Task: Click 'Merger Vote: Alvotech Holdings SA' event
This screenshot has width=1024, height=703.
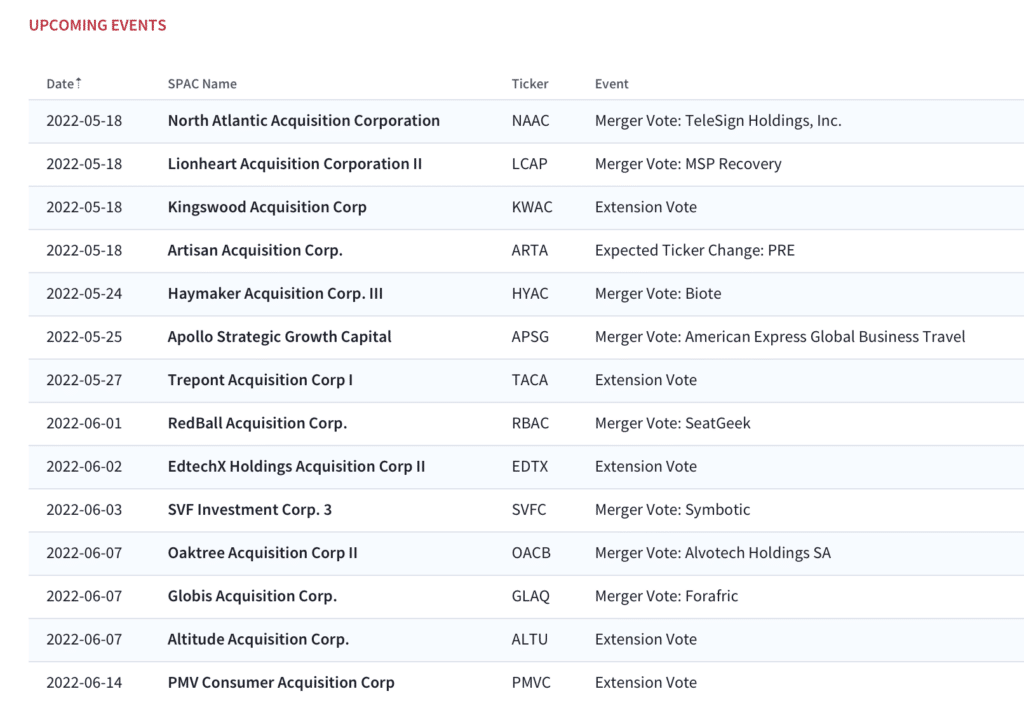Action: [x=712, y=553]
